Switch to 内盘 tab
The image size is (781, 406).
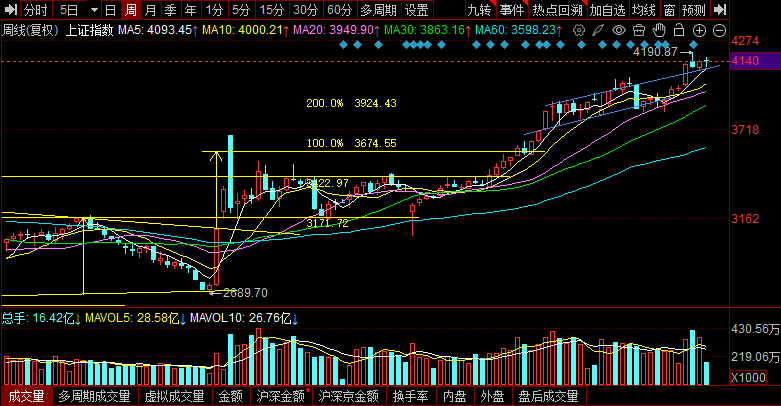455,397
